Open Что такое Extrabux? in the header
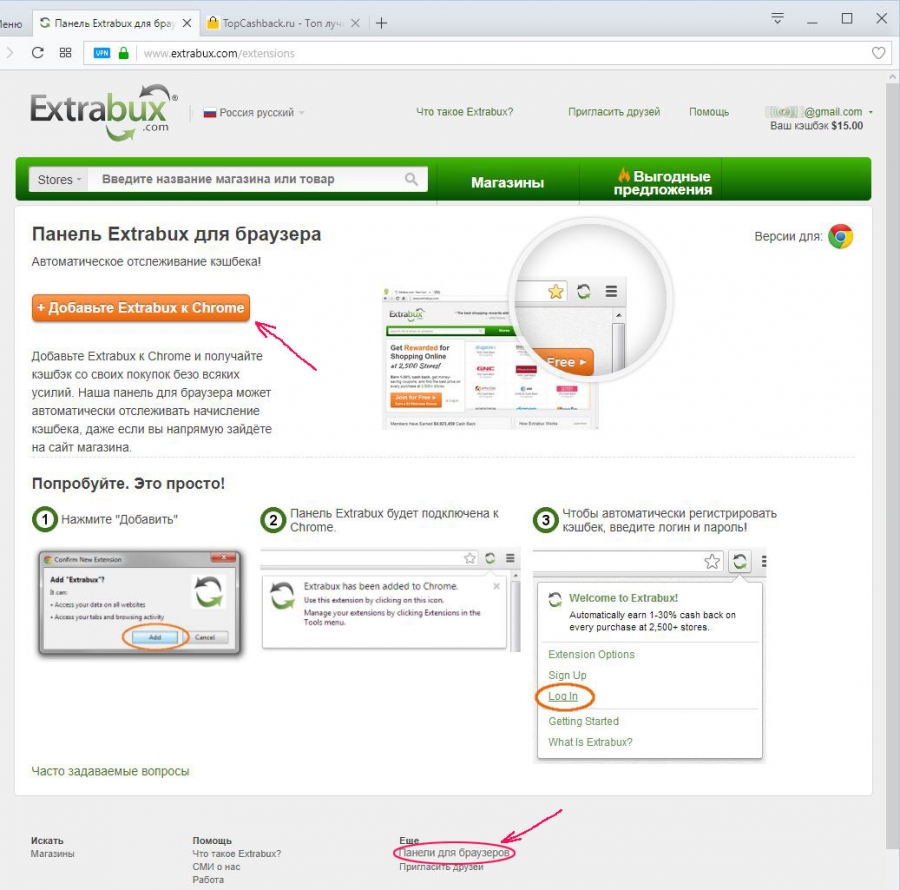The height and width of the screenshot is (890, 900). coord(464,112)
